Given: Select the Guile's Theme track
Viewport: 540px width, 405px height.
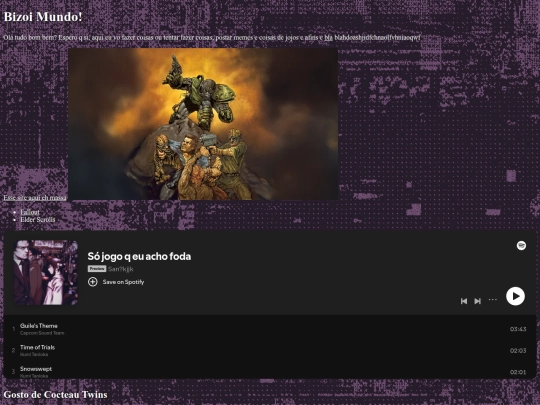Looking at the screenshot, I should coord(270,329).
